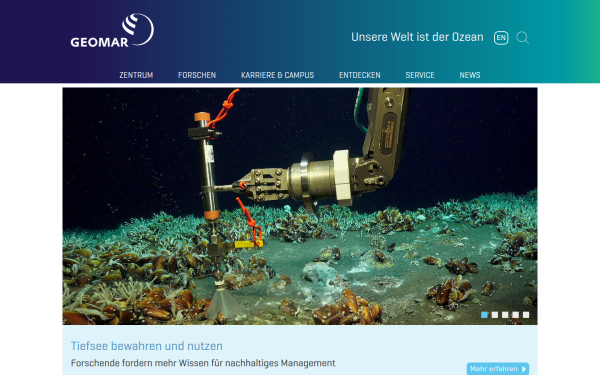Open the Tiefsee bewahren und nutzen headline

click(x=147, y=346)
